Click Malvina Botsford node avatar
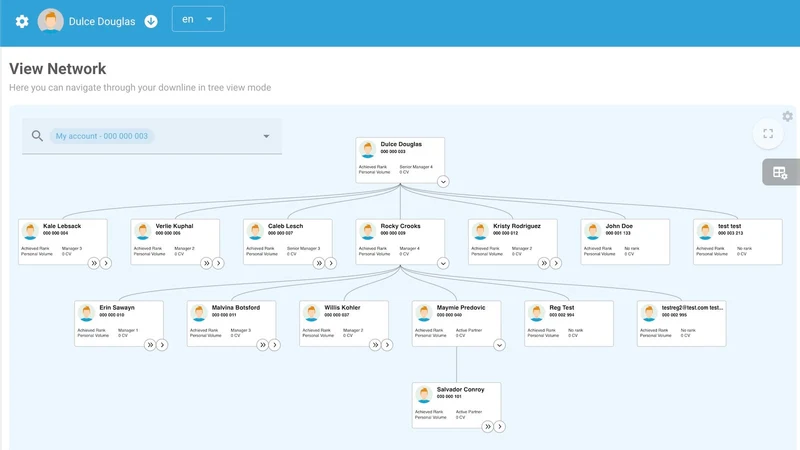The width and height of the screenshot is (800, 450). (x=199, y=312)
